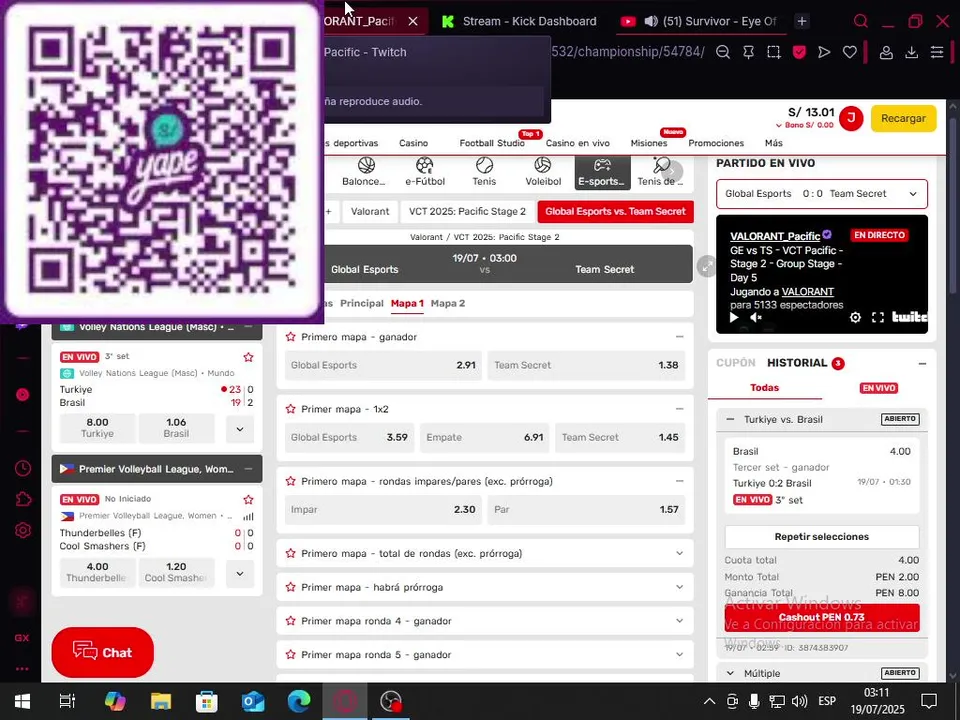Open File Explorer from taskbar
The image size is (960, 720).
(161, 701)
